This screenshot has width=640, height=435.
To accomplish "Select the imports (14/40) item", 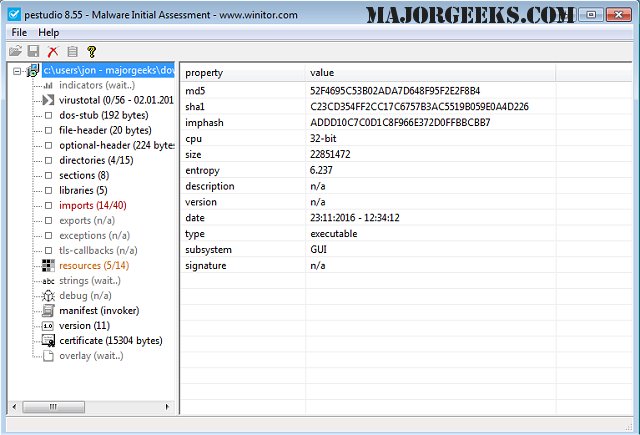I will (93, 205).
